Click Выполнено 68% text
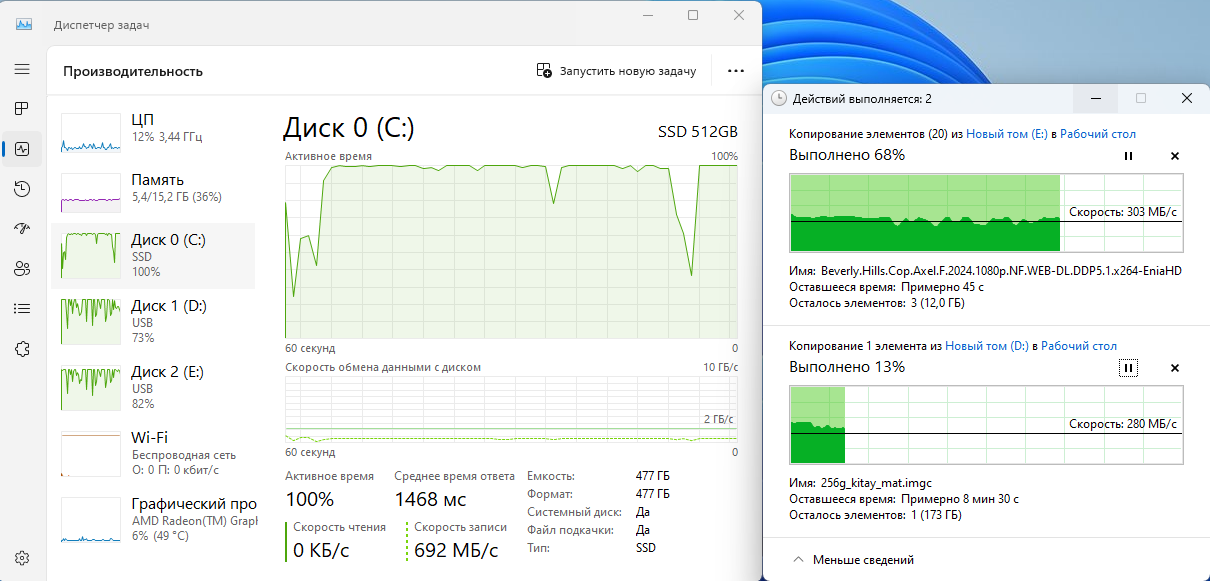Image resolution: width=1210 pixels, height=581 pixels. coord(847,155)
